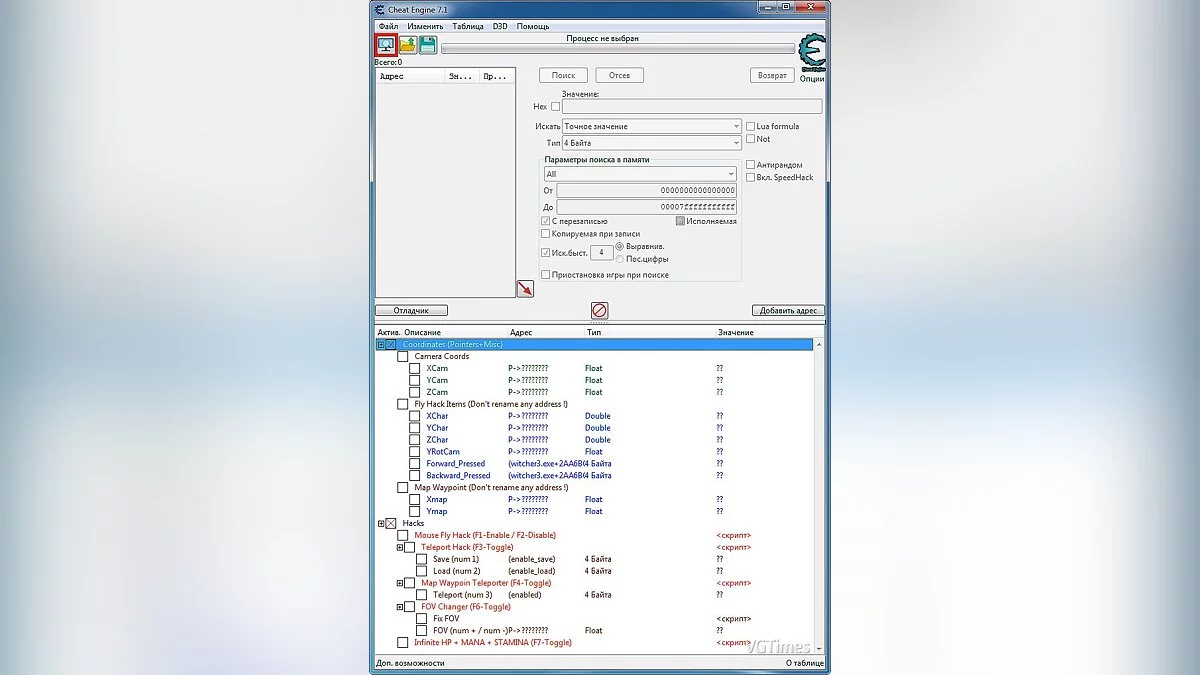Click the address table scrollbar down arrow
This screenshot has height=675, width=1200.
(x=821, y=648)
